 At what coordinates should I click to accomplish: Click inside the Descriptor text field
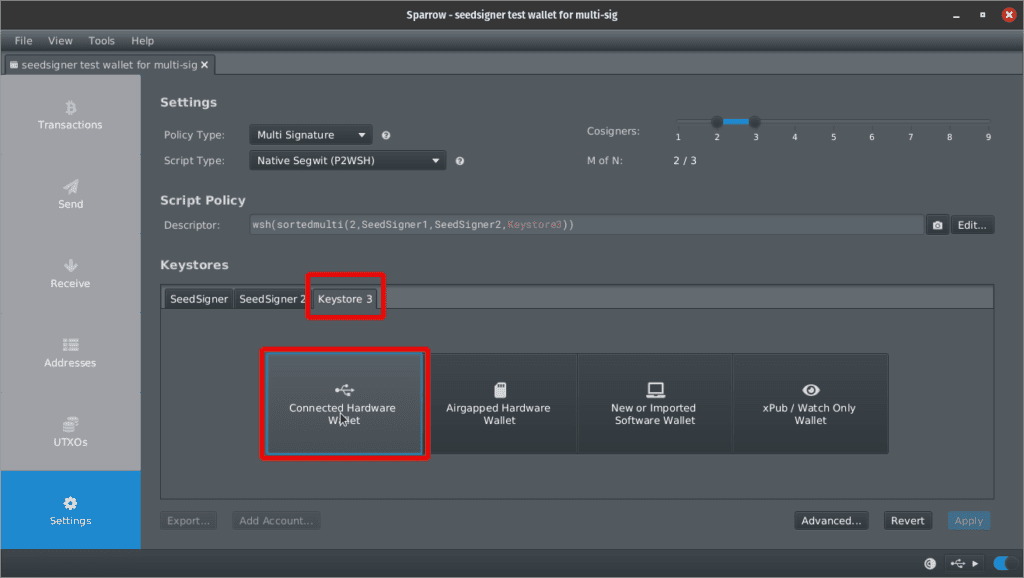click(x=586, y=225)
